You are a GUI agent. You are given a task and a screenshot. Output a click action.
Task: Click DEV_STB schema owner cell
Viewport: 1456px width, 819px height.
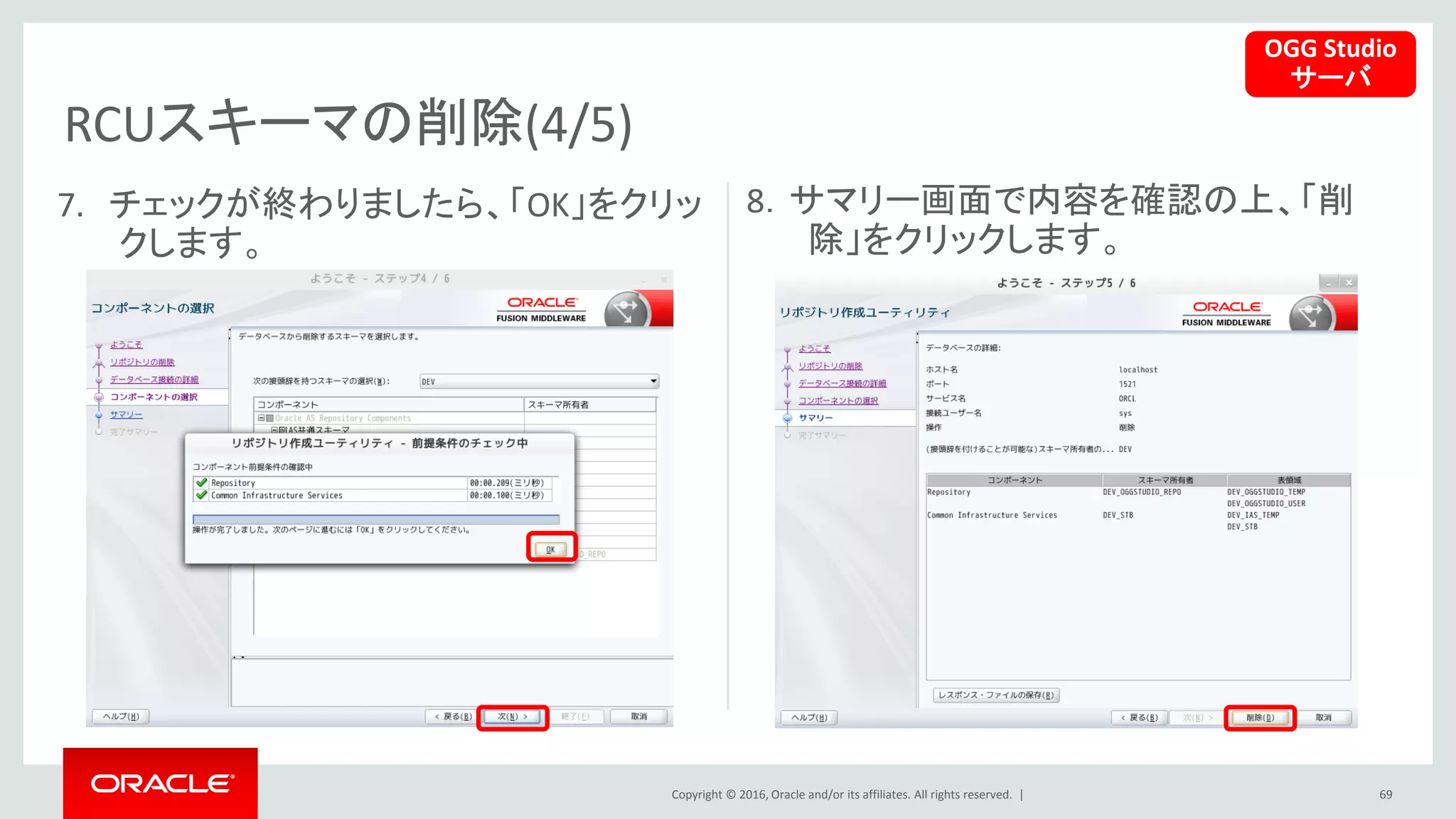click(1118, 515)
